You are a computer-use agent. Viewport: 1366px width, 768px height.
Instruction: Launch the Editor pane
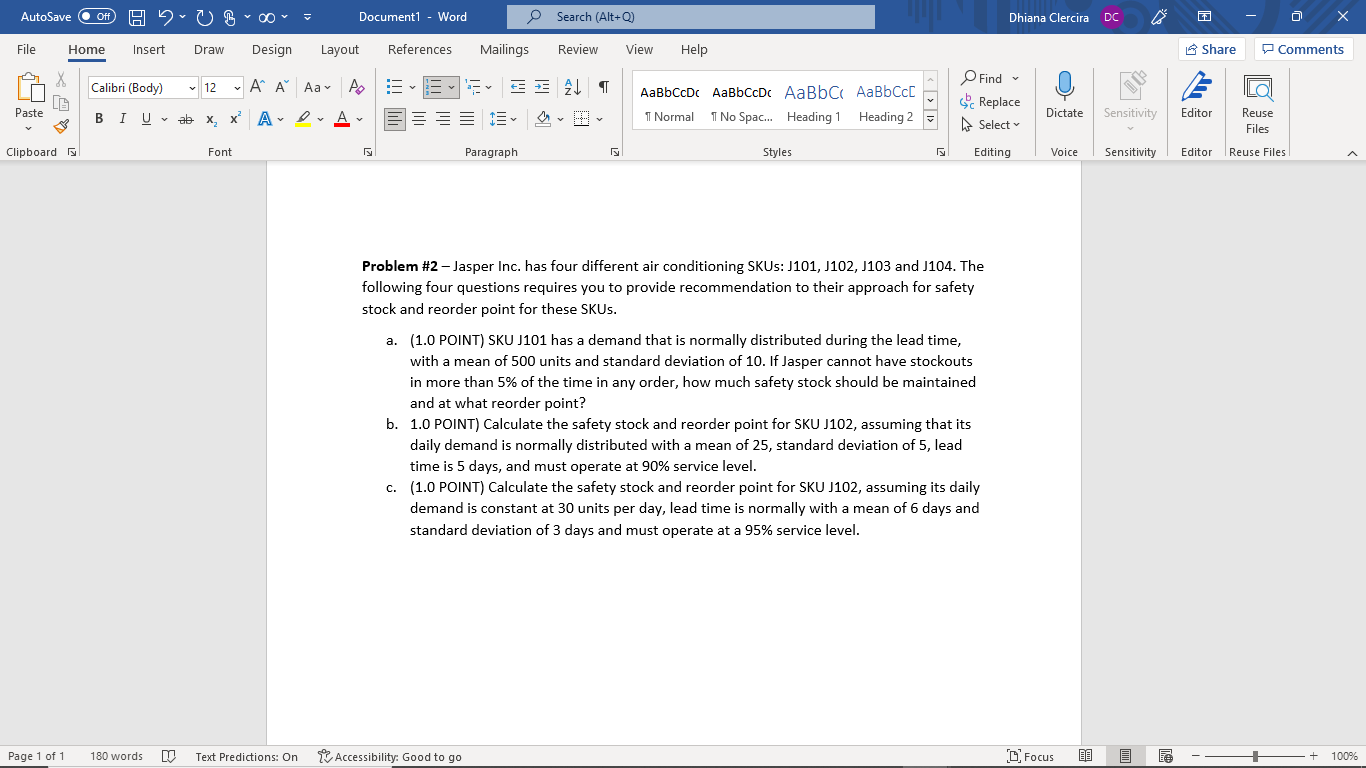tap(1196, 96)
